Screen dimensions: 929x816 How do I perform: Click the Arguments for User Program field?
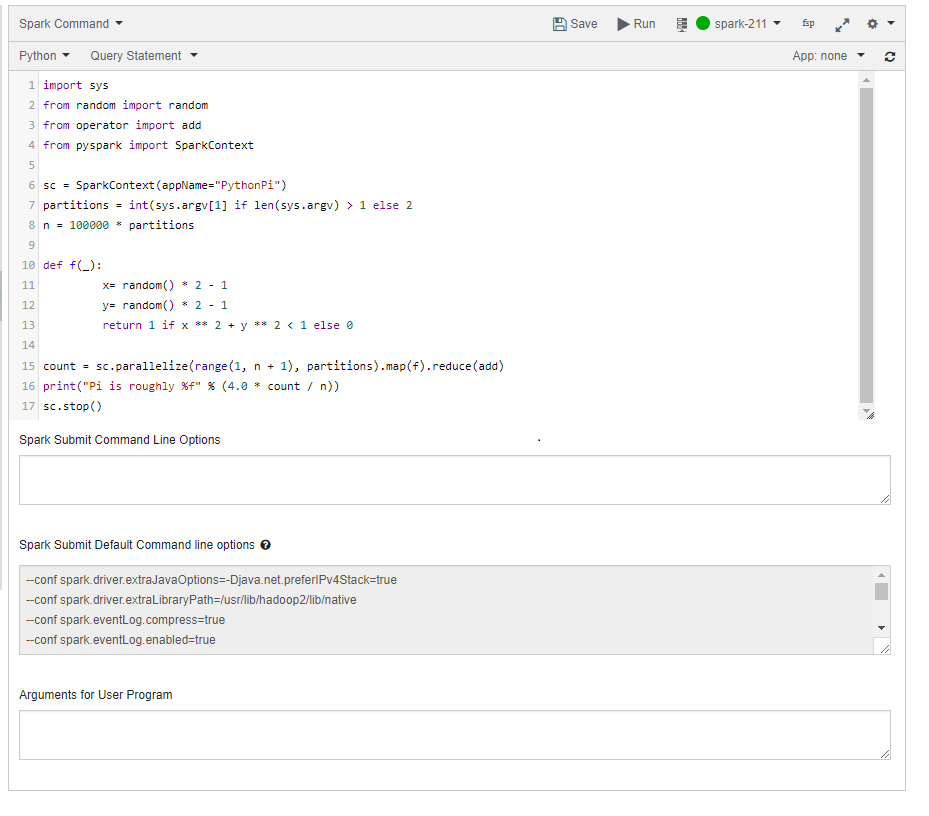pyautogui.click(x=455, y=735)
